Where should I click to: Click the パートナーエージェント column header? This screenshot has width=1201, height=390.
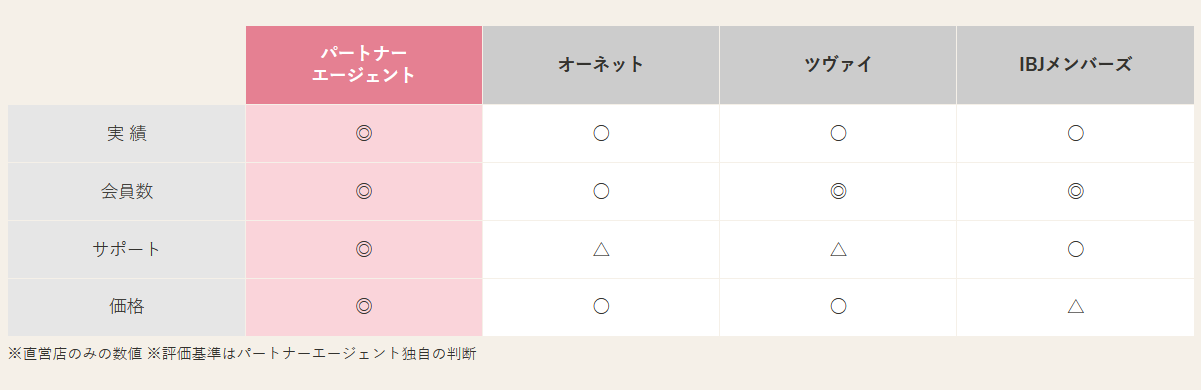[364, 65]
